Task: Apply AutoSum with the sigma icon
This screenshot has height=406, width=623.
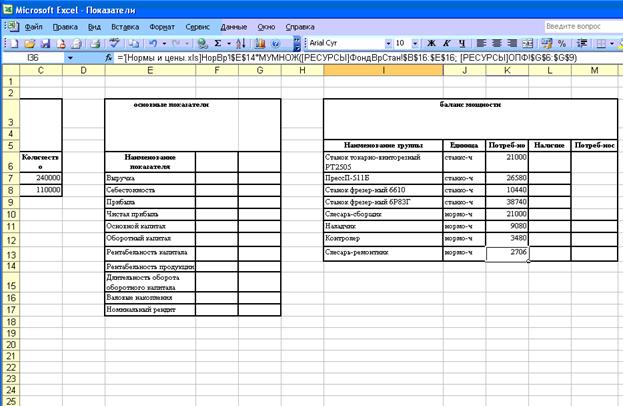Action: pos(218,43)
